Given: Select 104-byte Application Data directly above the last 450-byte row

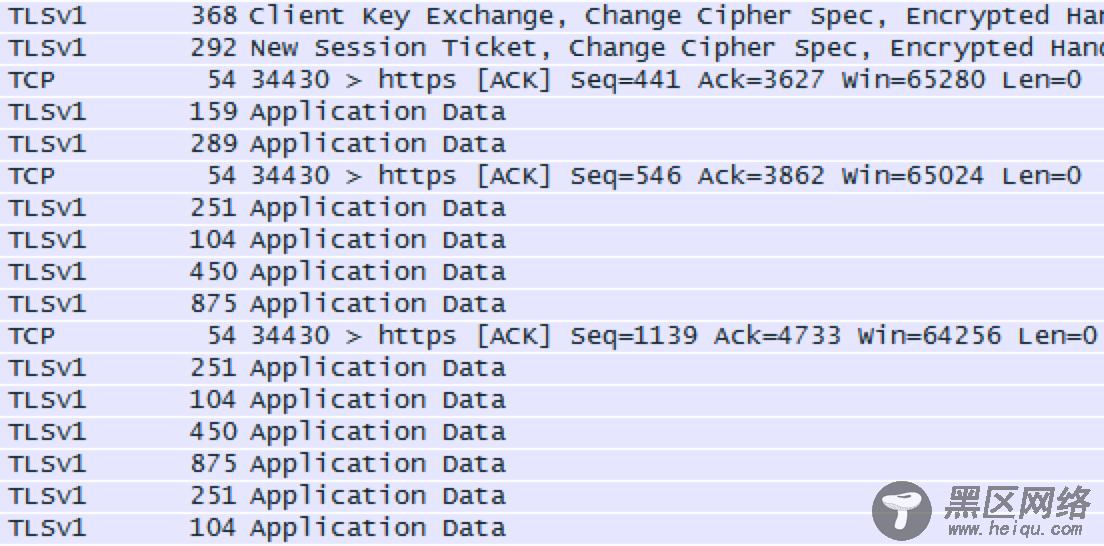Looking at the screenshot, I should click(x=552, y=399).
